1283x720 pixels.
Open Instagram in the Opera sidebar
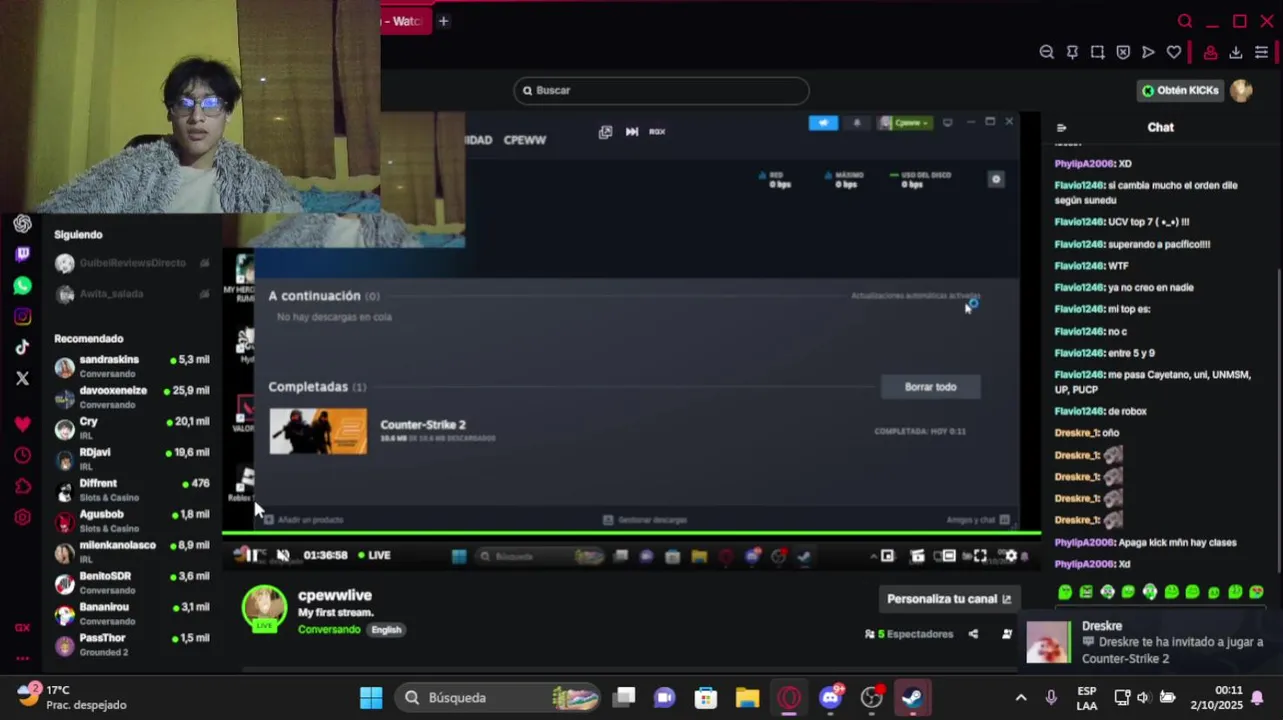(x=22, y=317)
